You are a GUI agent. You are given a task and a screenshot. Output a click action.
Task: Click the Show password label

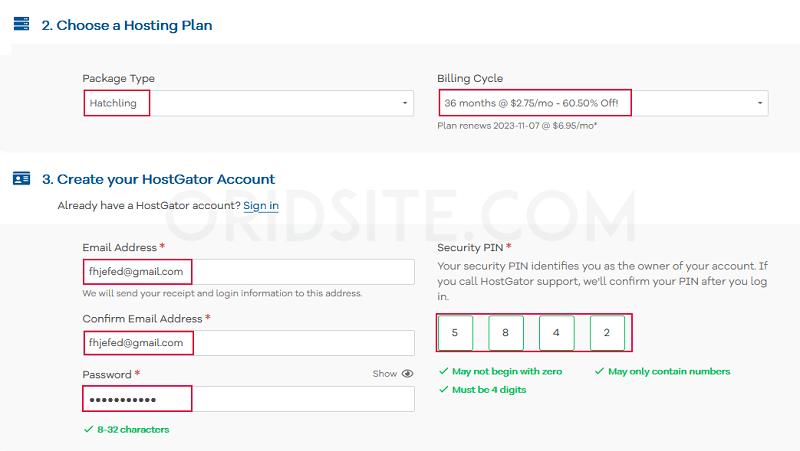coord(384,374)
